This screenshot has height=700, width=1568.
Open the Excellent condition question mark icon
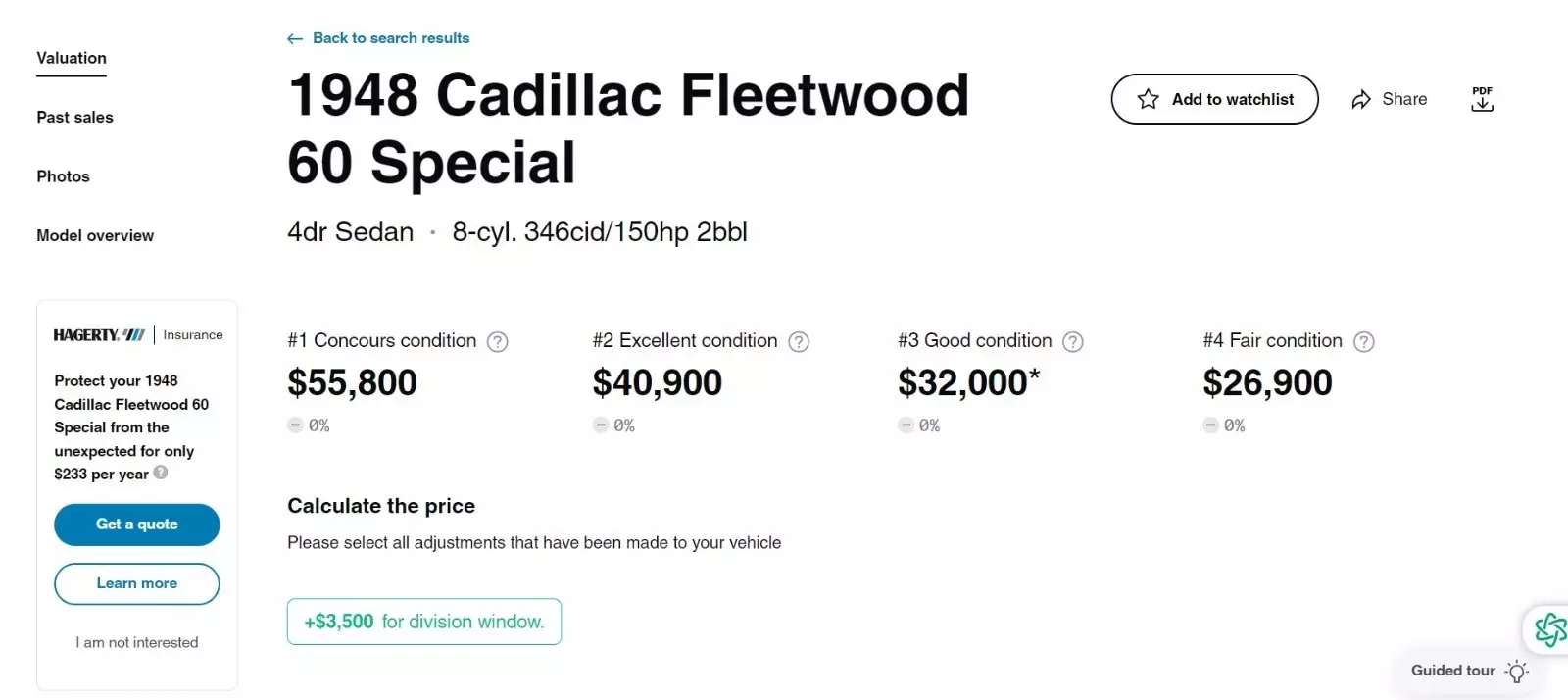799,341
